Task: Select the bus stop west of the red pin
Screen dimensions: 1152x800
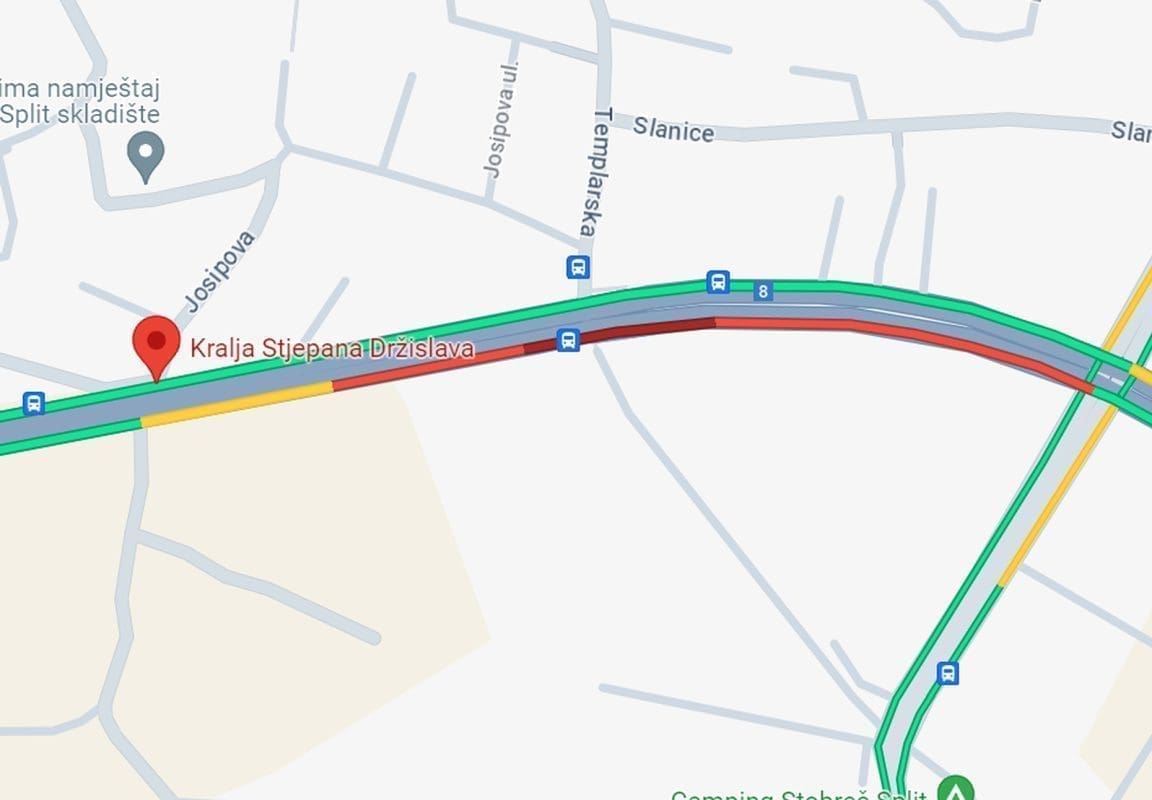Action: tap(34, 403)
